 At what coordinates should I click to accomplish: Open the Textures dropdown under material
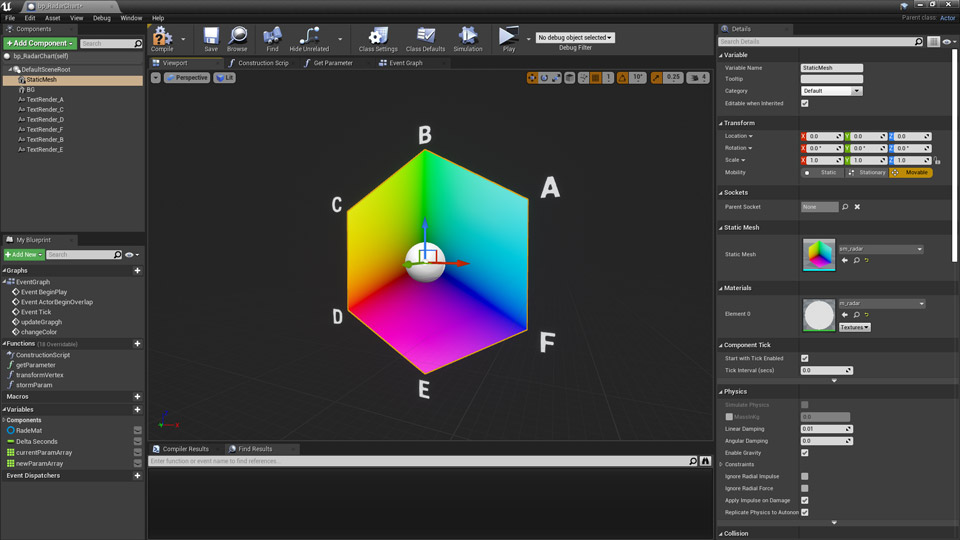[855, 328]
